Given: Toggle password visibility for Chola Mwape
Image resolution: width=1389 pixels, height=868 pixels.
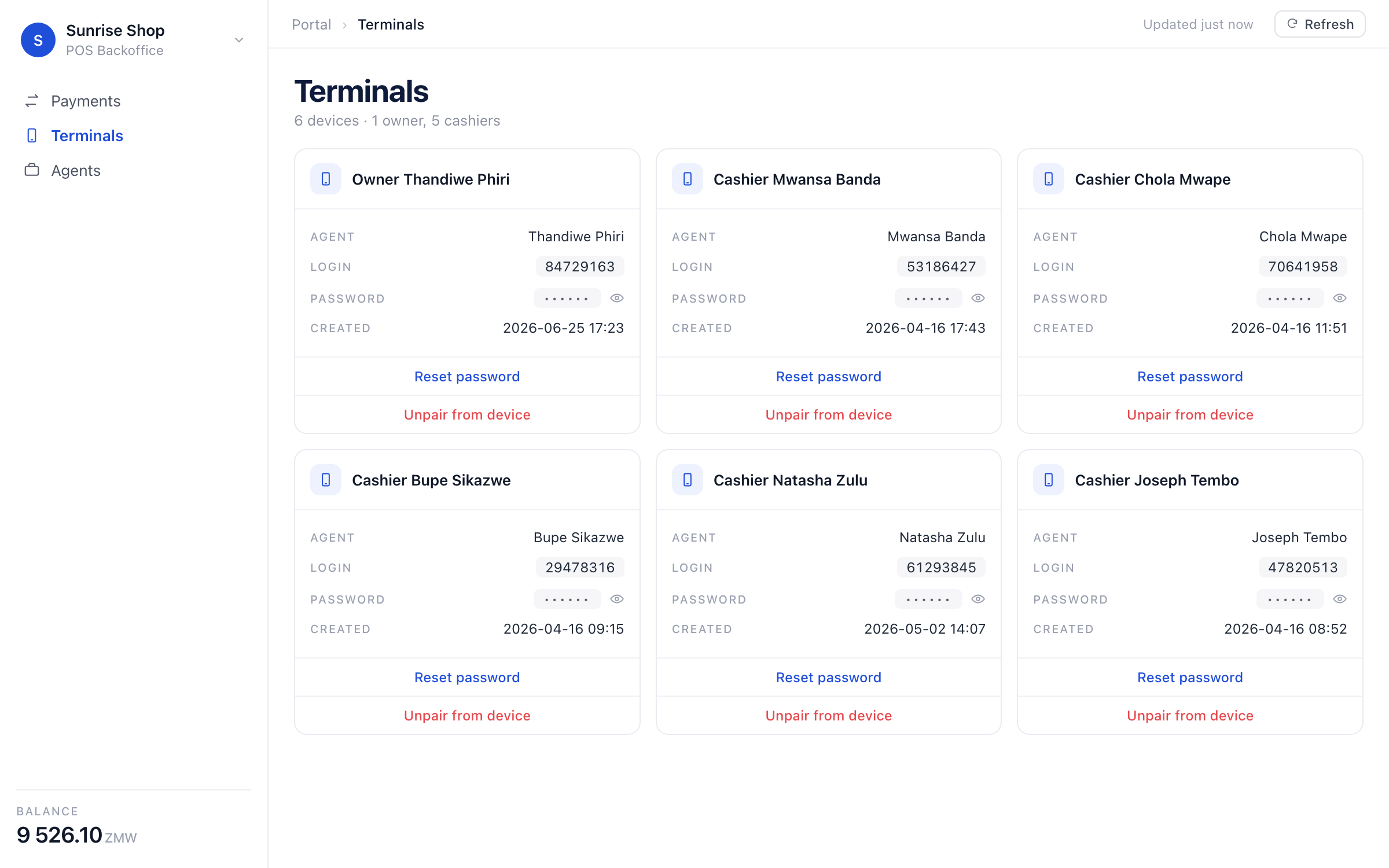Looking at the screenshot, I should [1340, 298].
